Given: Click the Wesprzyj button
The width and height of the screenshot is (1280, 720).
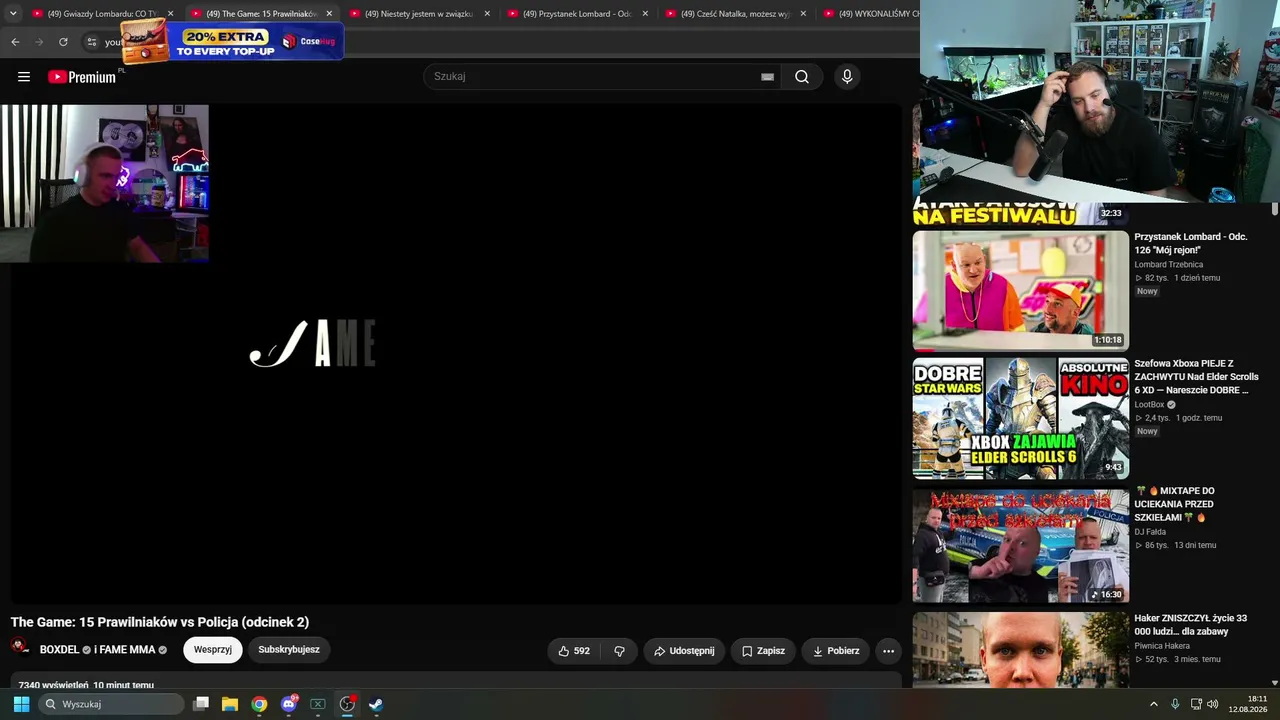Looking at the screenshot, I should [x=213, y=650].
